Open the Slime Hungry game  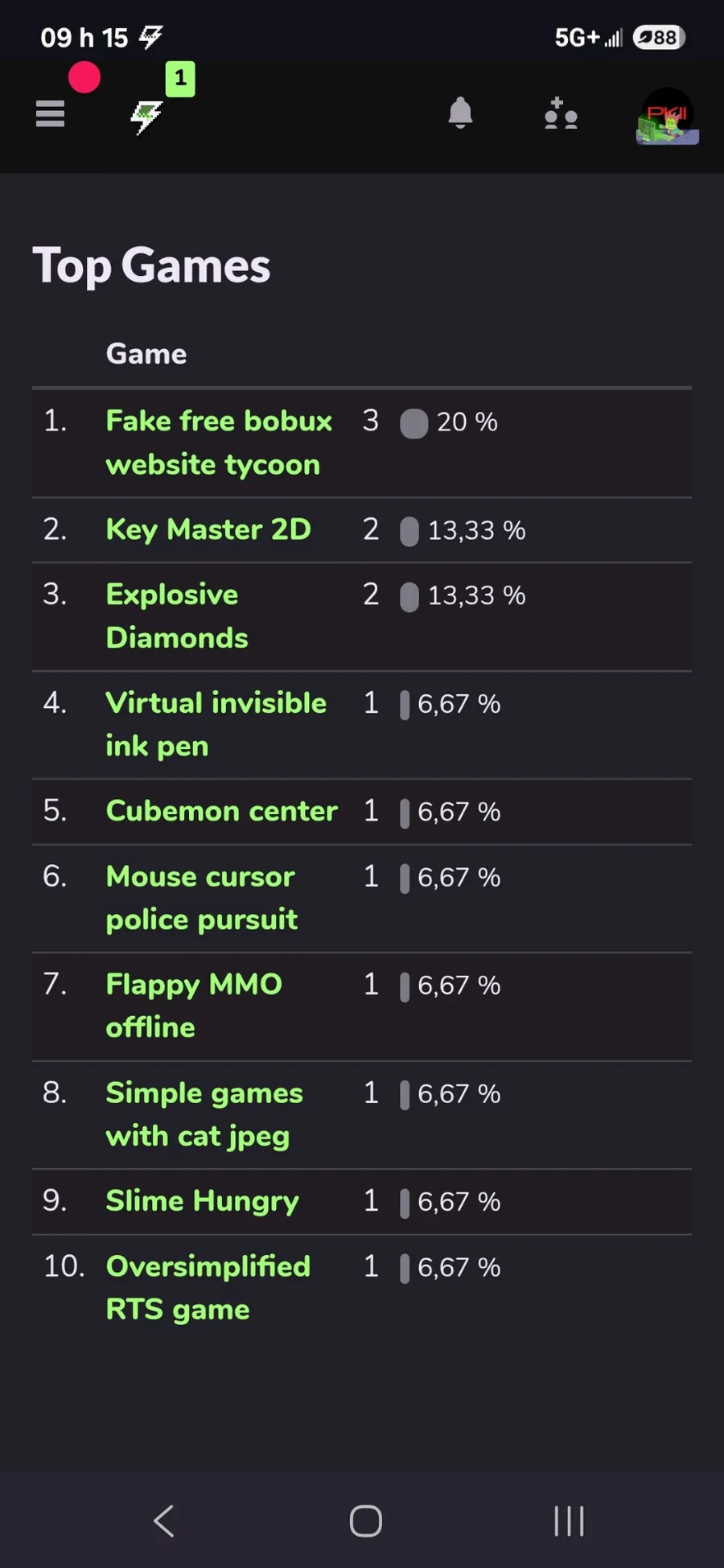click(x=203, y=1201)
